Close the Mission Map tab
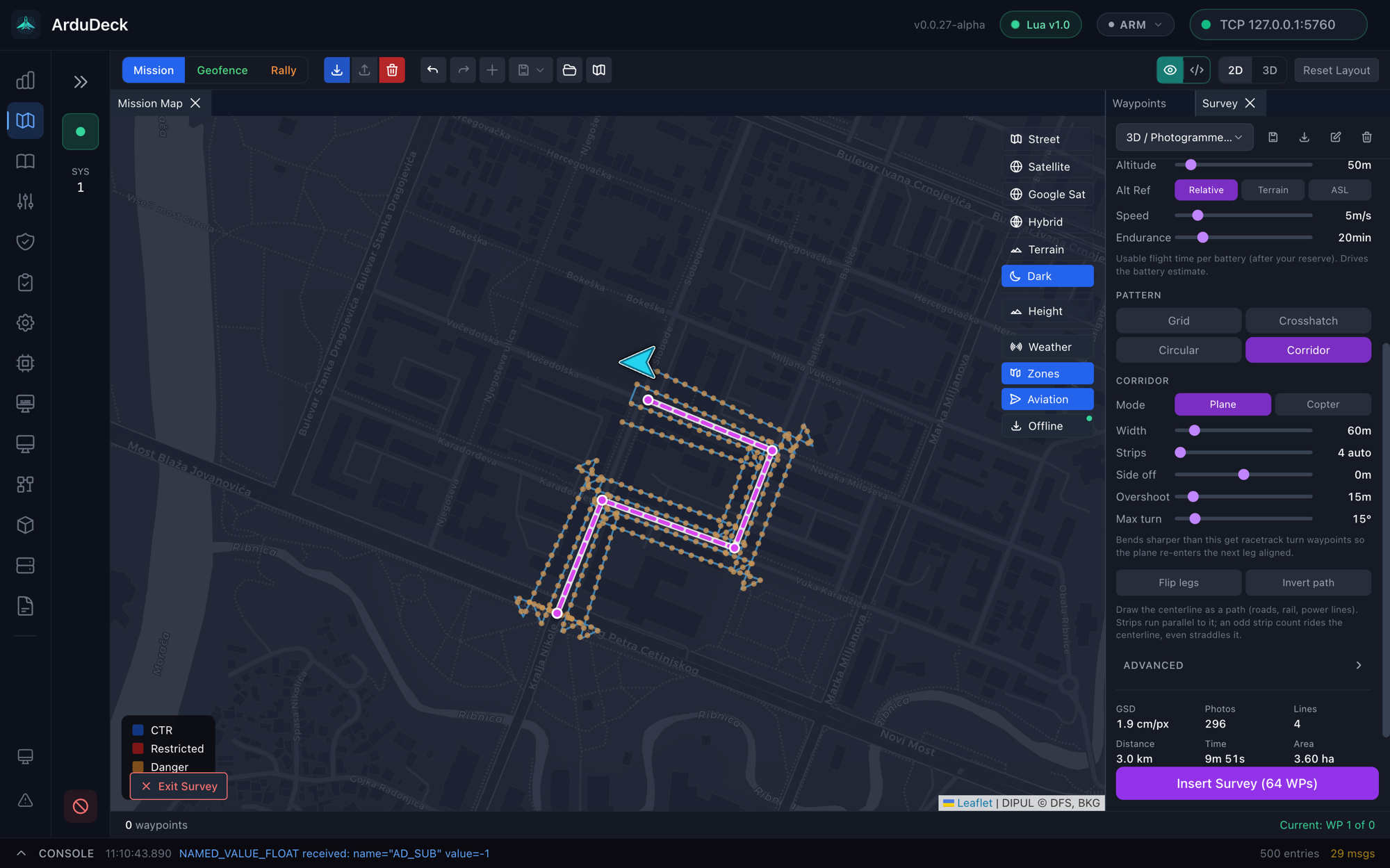Viewport: 1390px width, 868px height. (x=195, y=104)
